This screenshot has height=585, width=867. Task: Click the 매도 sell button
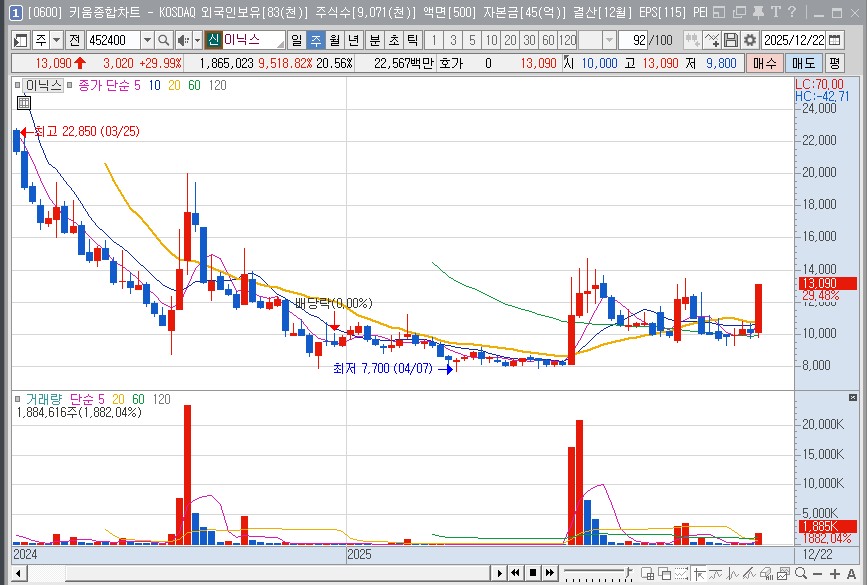click(x=804, y=63)
